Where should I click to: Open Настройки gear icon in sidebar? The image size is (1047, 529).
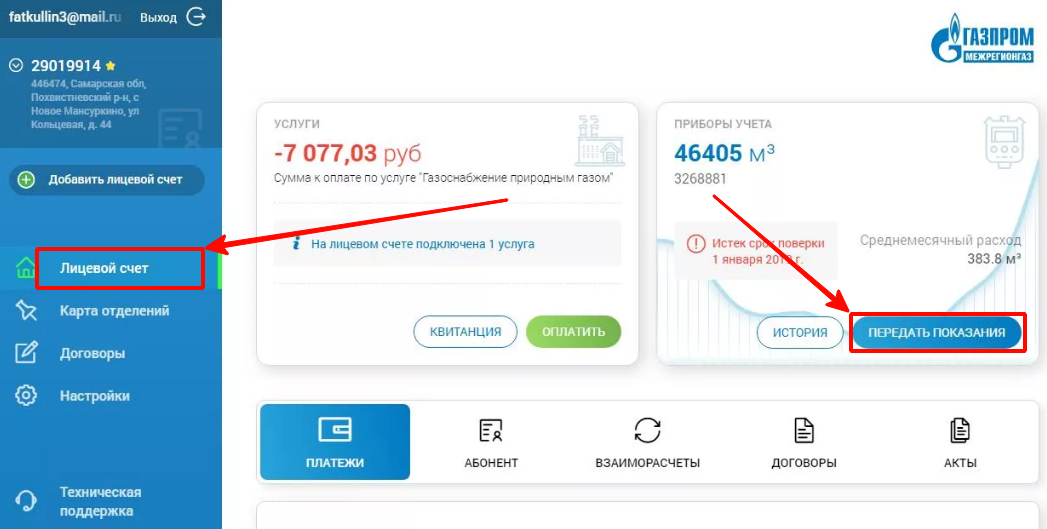click(26, 395)
